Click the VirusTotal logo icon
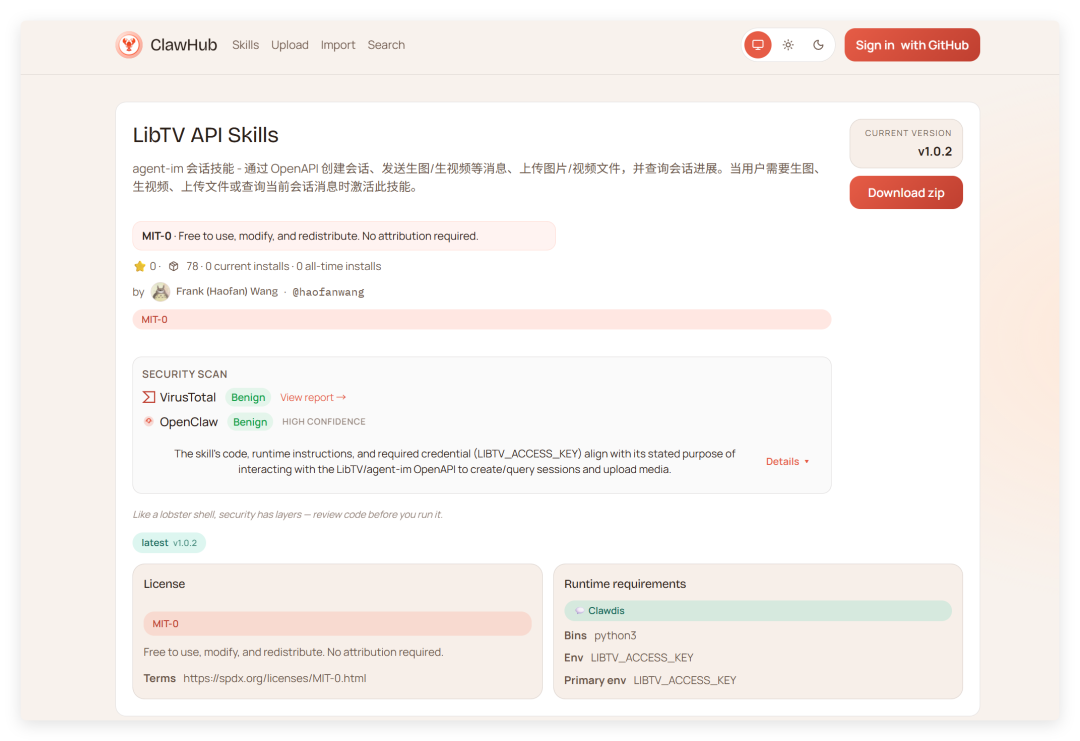The image size is (1080, 741). (x=149, y=397)
